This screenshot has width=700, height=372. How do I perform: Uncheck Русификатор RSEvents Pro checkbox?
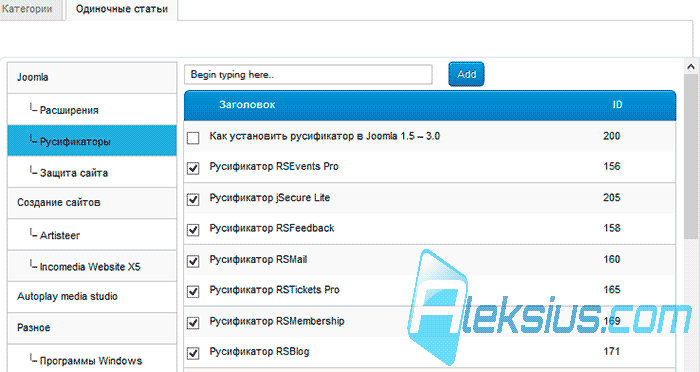pos(193,168)
